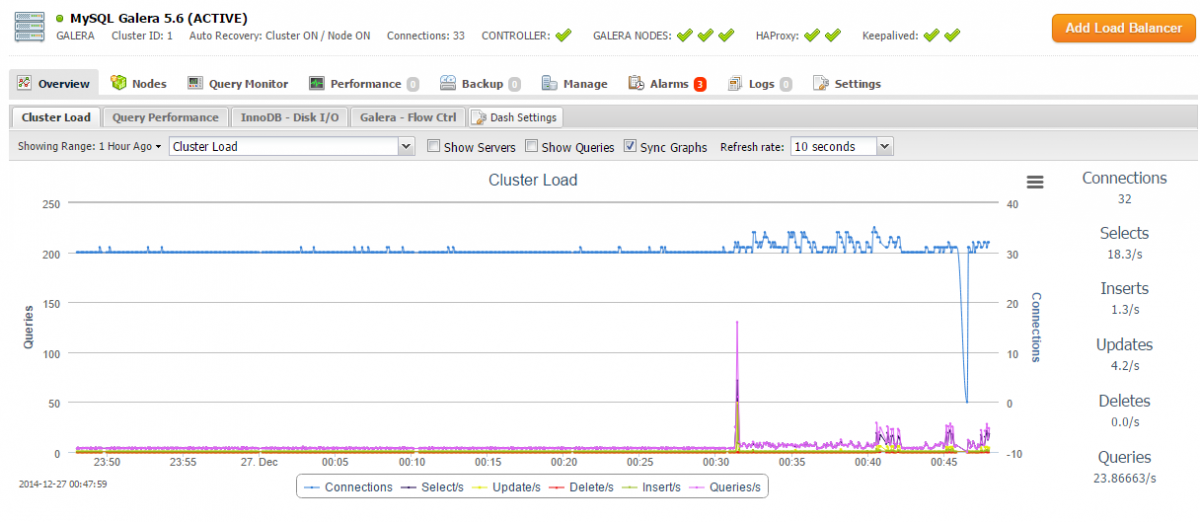Click the Performance graph icon
Screen dimensions: 1200x522
[317, 84]
